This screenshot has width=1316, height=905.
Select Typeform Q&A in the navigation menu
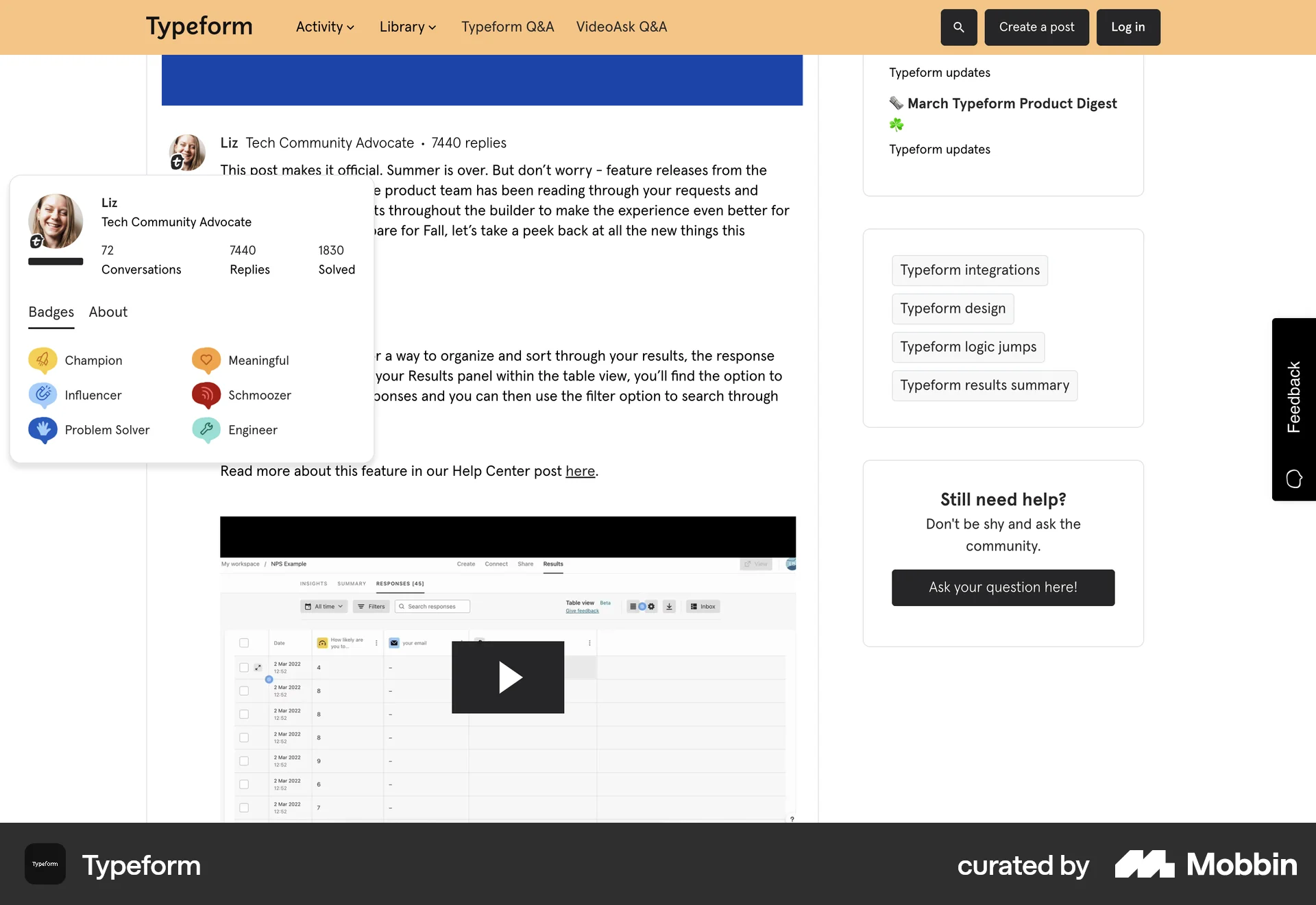(x=507, y=27)
